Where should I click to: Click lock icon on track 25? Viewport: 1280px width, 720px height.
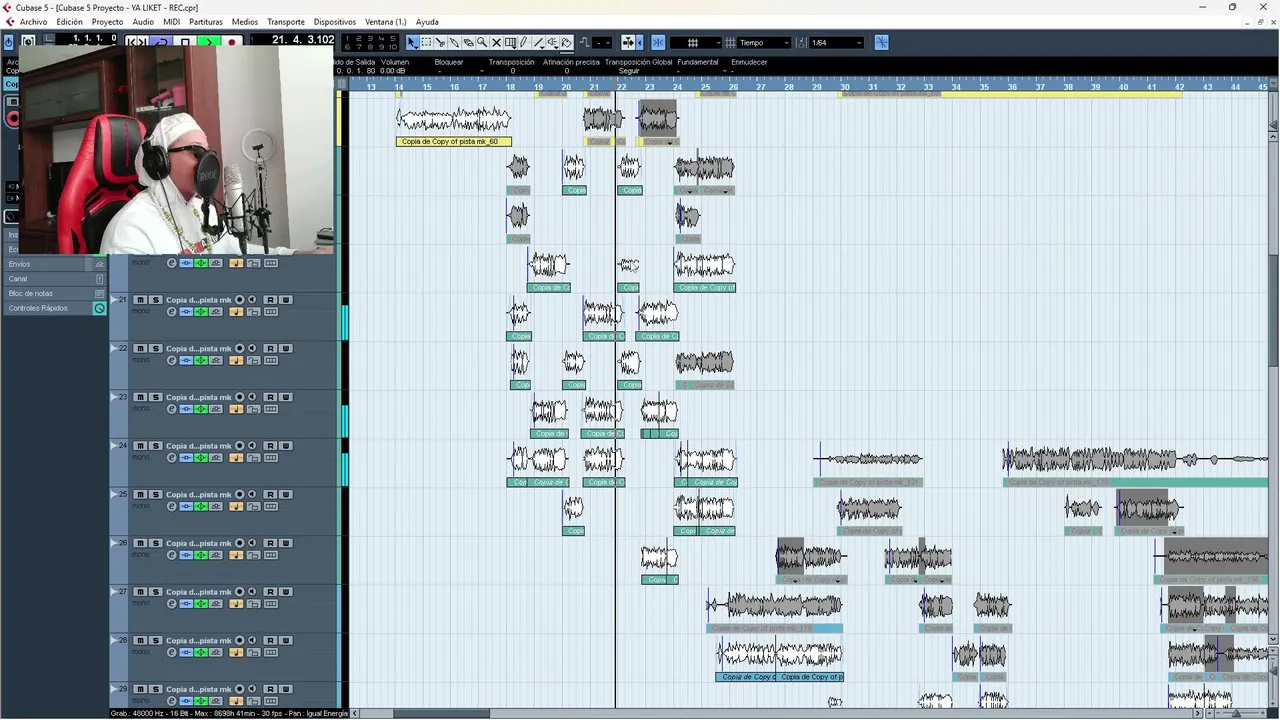click(x=253, y=507)
